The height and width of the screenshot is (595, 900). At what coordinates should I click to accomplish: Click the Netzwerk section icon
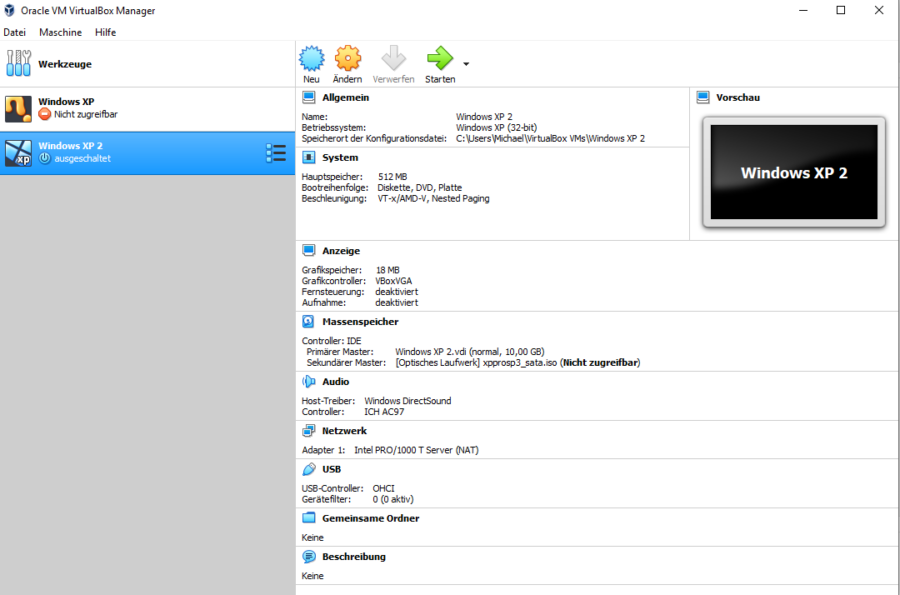309,430
